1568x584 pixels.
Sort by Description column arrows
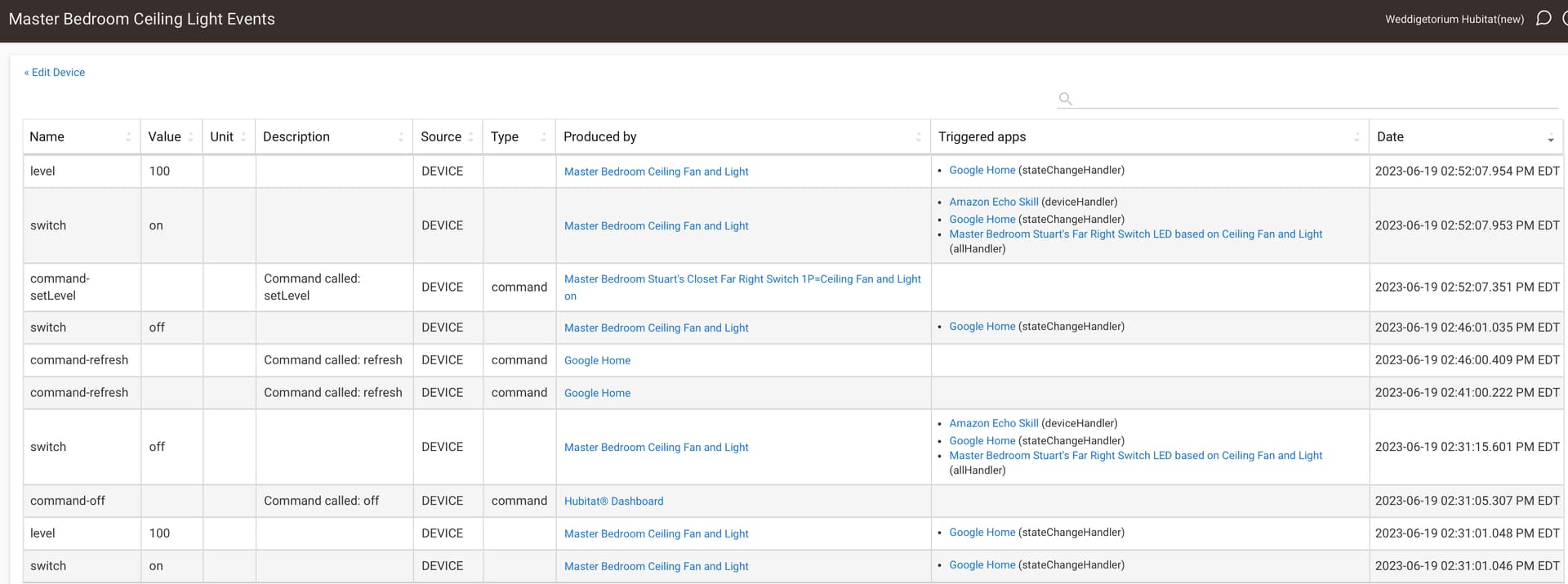401,137
